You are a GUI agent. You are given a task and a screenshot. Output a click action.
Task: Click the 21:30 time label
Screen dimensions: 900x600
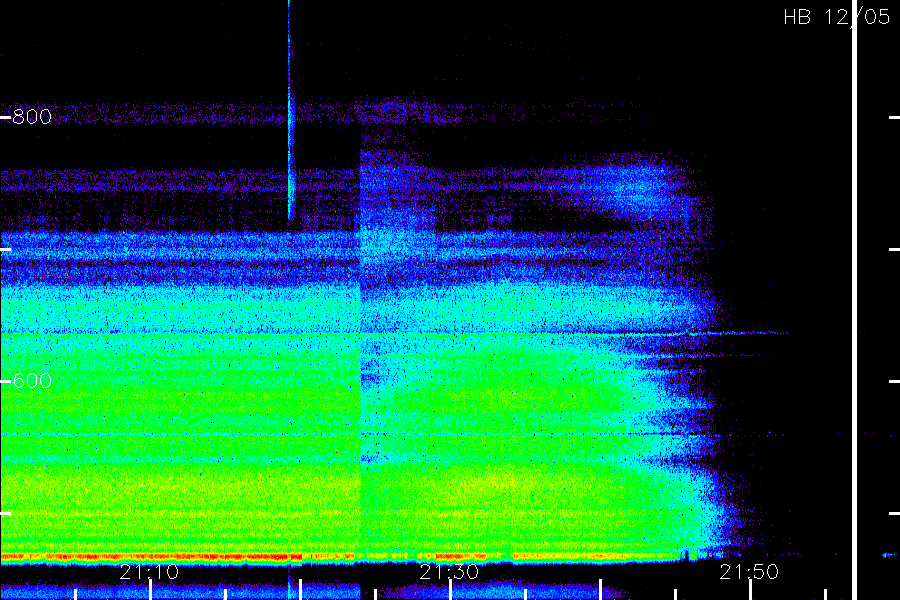point(449,572)
